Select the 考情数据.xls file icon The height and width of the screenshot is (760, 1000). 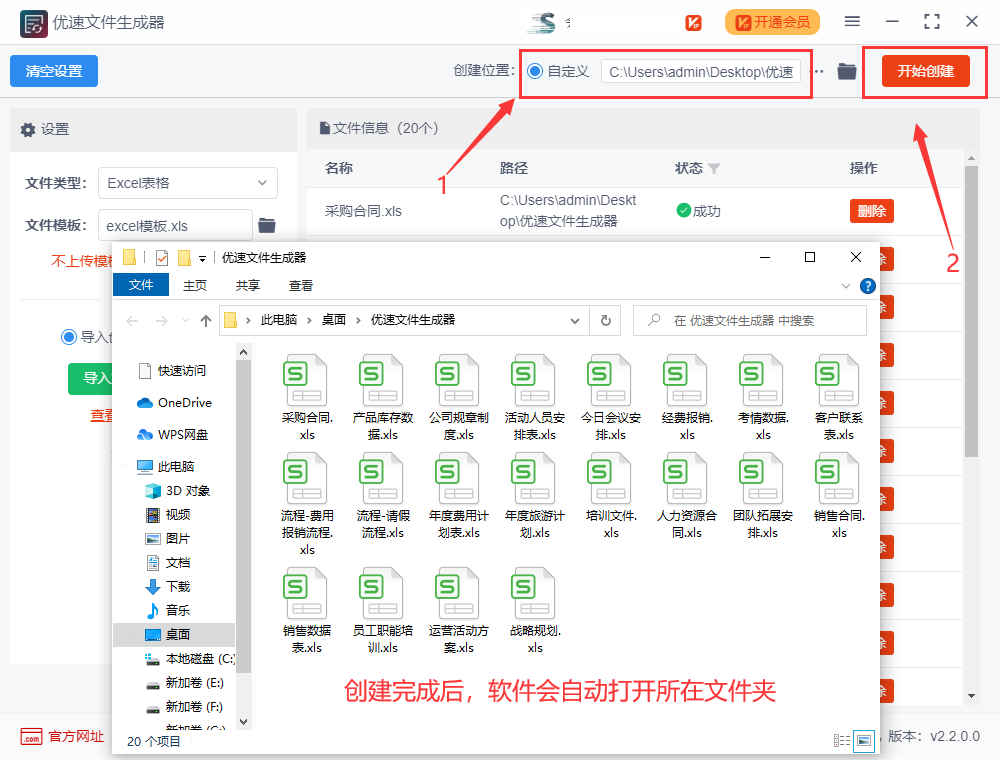click(x=761, y=381)
